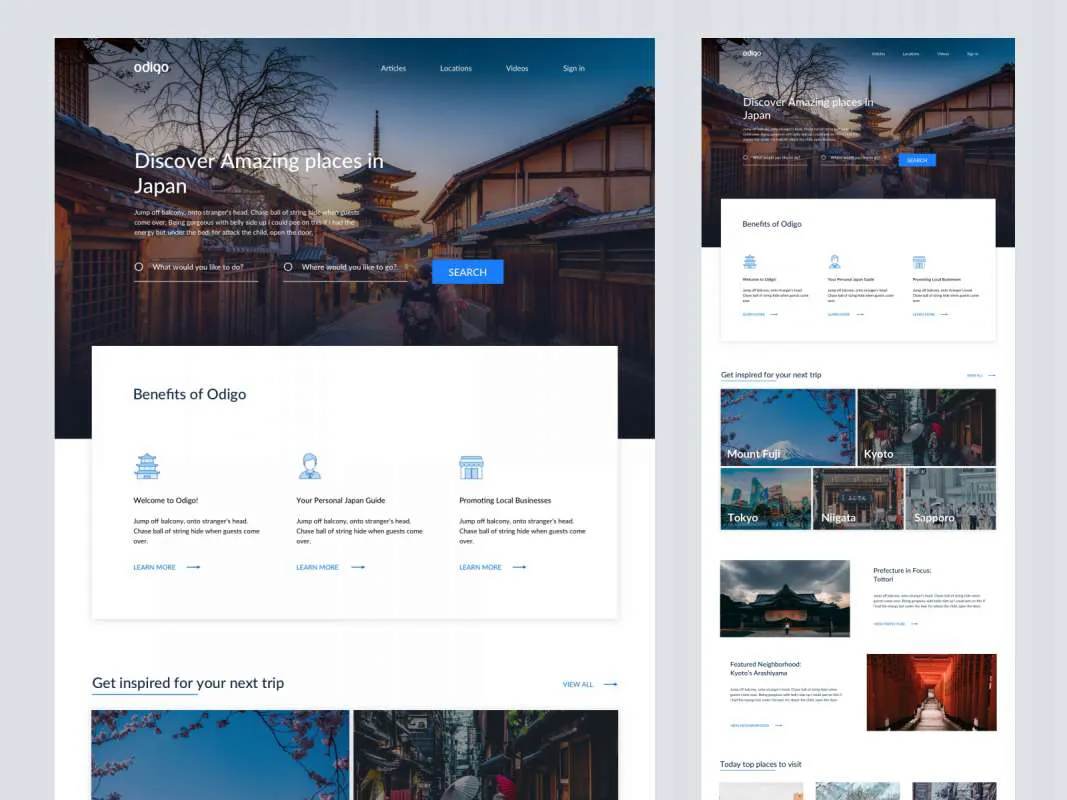1067x800 pixels.
Task: Go to Videos in the large mockup's navigation
Action: 517,69
